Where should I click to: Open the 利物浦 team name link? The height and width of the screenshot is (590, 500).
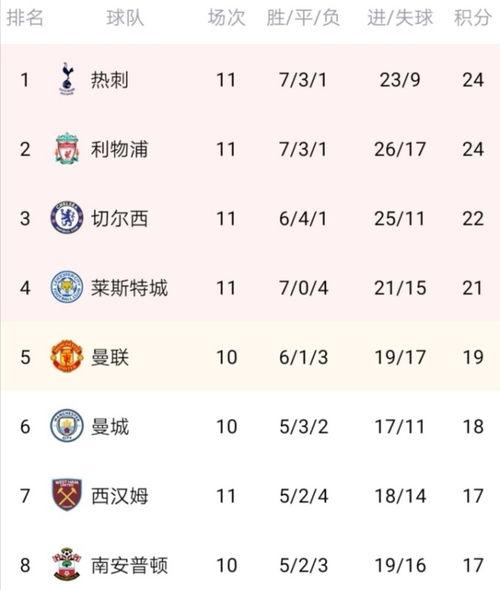[119, 149]
